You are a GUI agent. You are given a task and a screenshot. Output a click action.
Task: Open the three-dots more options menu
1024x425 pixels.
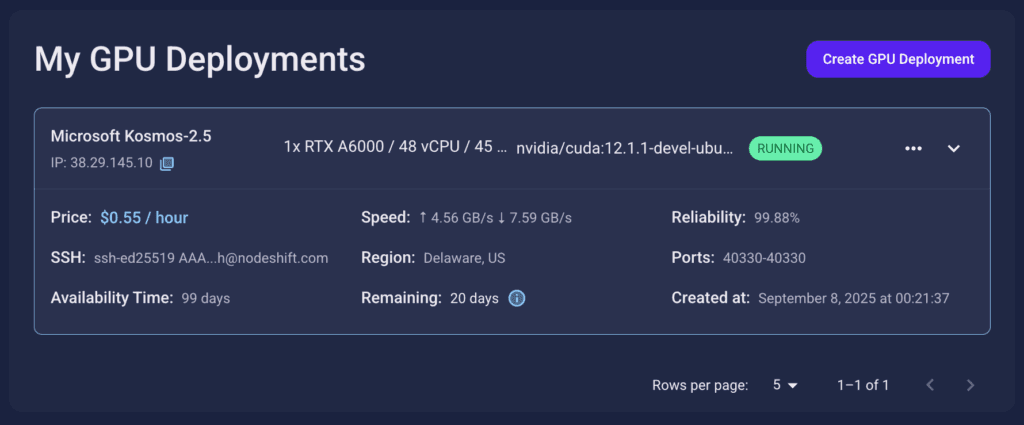click(x=913, y=149)
